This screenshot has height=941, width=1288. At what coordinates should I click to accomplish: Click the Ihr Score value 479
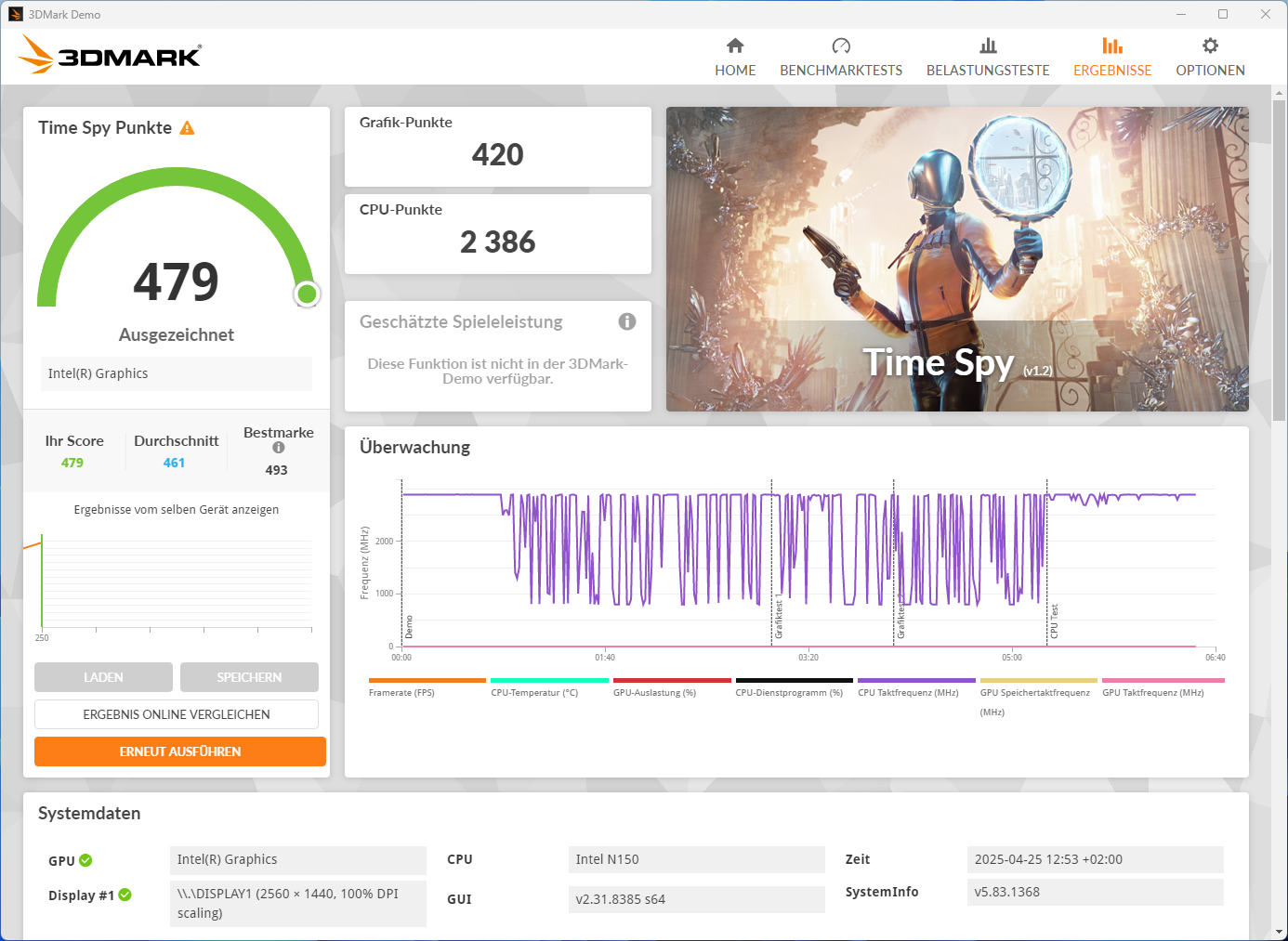coord(72,463)
